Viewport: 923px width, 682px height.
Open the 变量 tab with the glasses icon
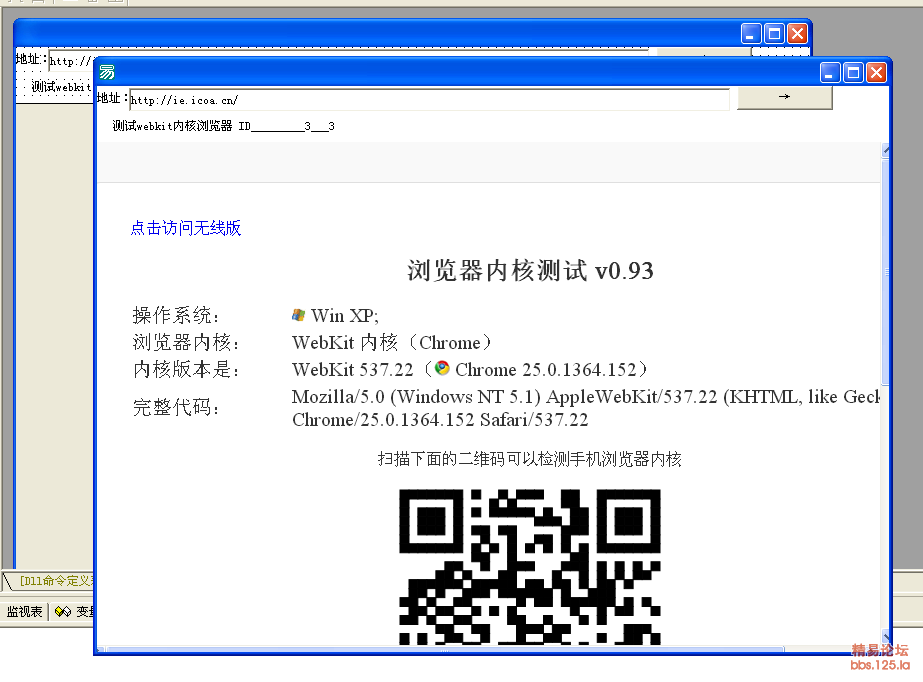click(x=74, y=612)
